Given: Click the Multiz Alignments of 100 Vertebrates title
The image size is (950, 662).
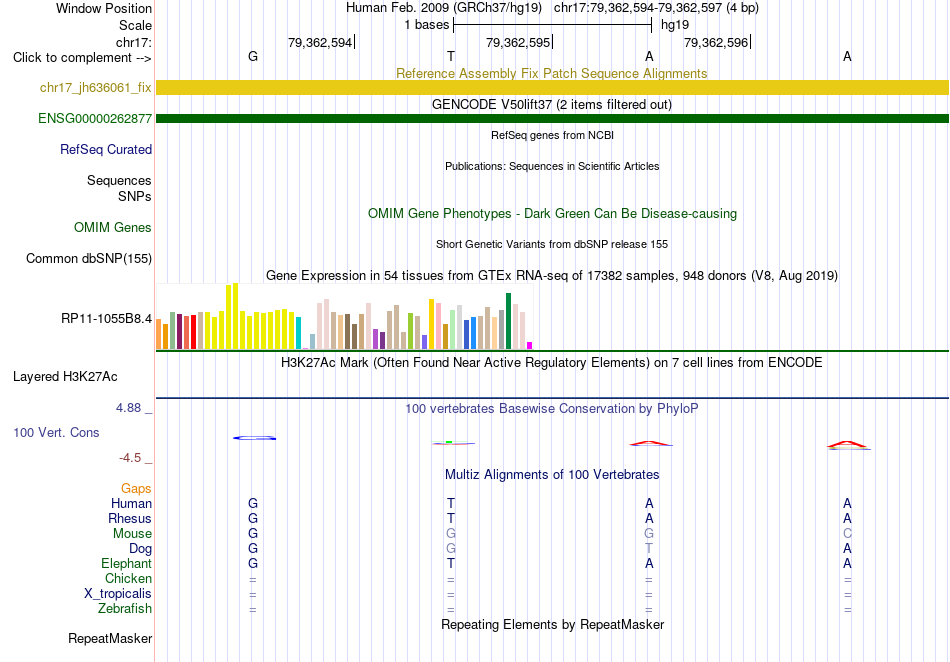Looking at the screenshot, I should pyautogui.click(x=552, y=474).
